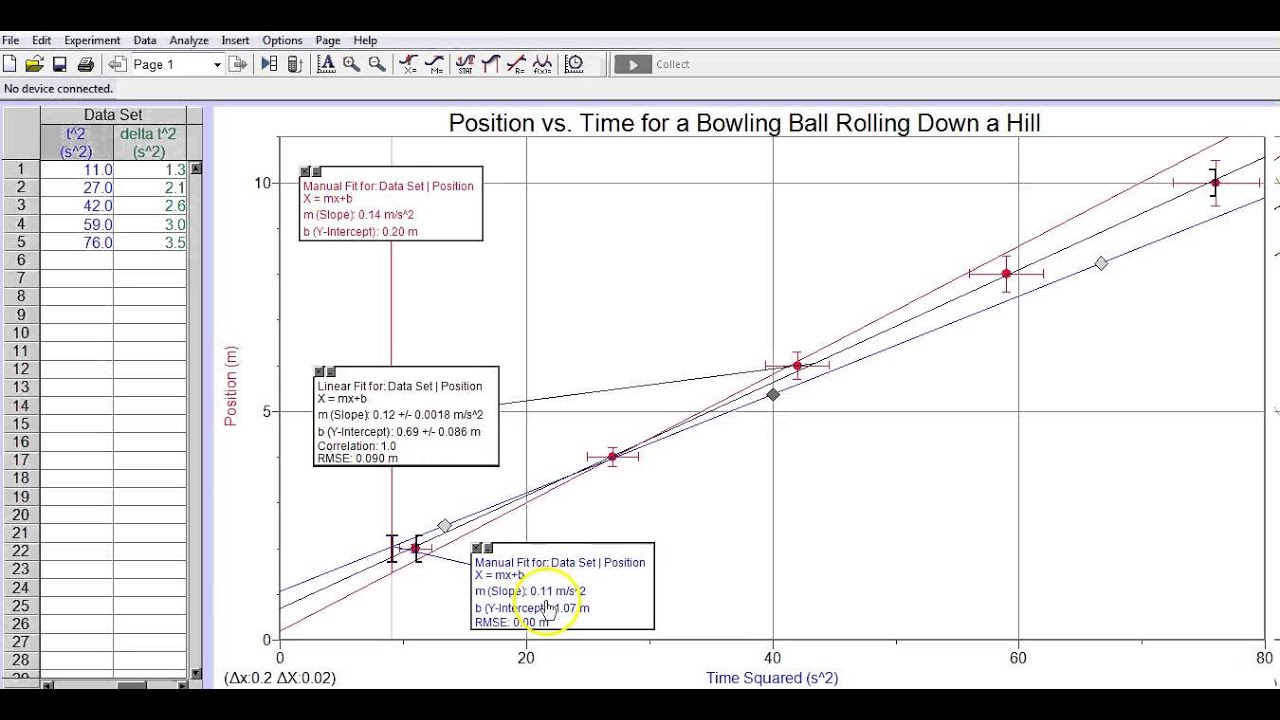Viewport: 1280px width, 720px height.
Task: Select row number 6 in data table
Action: pyautogui.click(x=20, y=260)
